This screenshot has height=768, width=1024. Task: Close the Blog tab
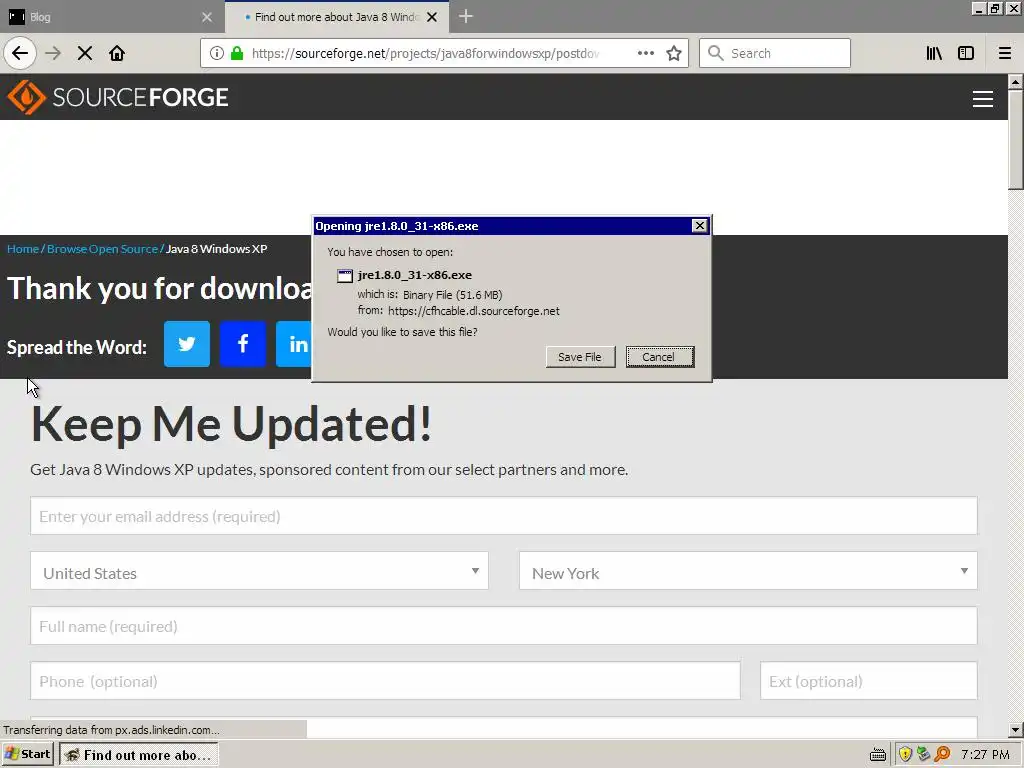207,17
